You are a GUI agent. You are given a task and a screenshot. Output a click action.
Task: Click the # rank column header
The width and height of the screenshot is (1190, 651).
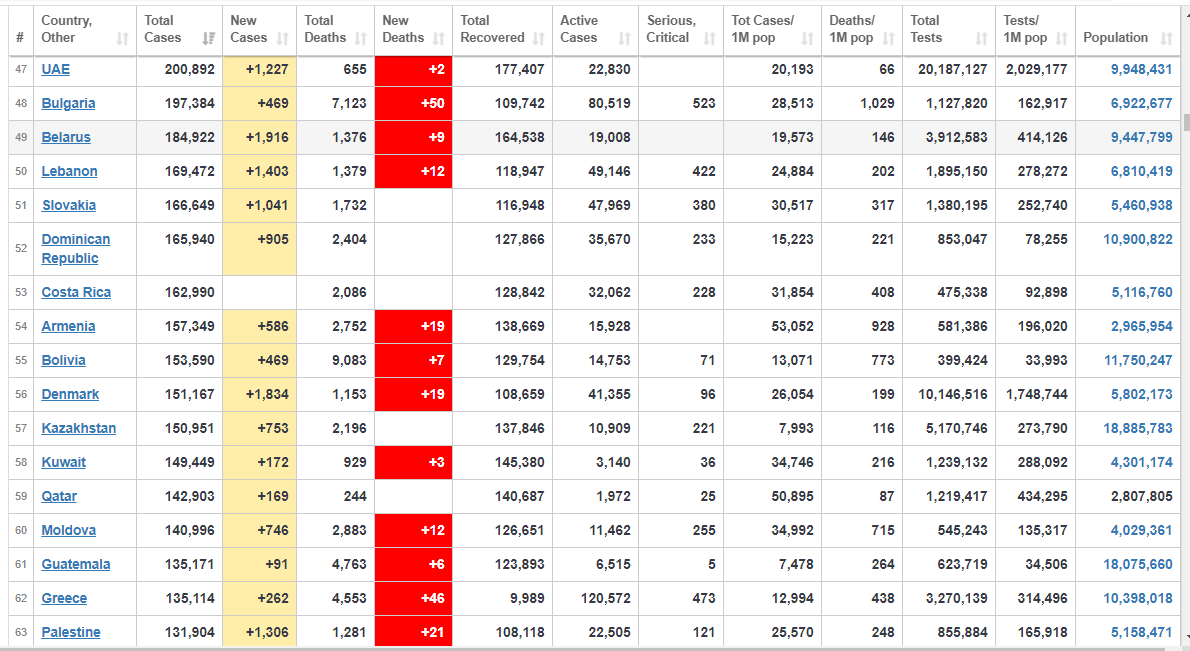point(20,31)
